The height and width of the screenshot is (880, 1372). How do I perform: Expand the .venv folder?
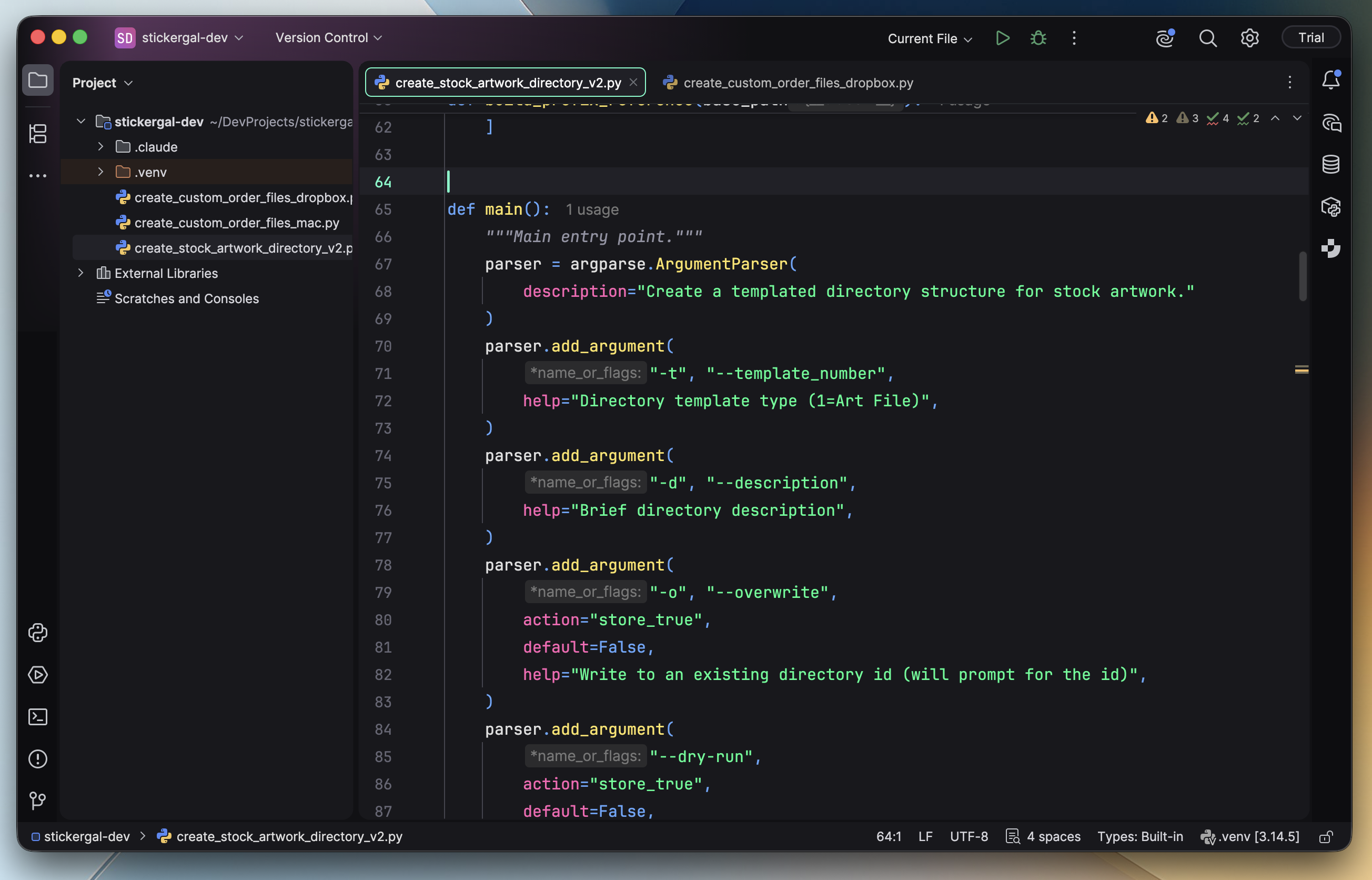coord(100,172)
